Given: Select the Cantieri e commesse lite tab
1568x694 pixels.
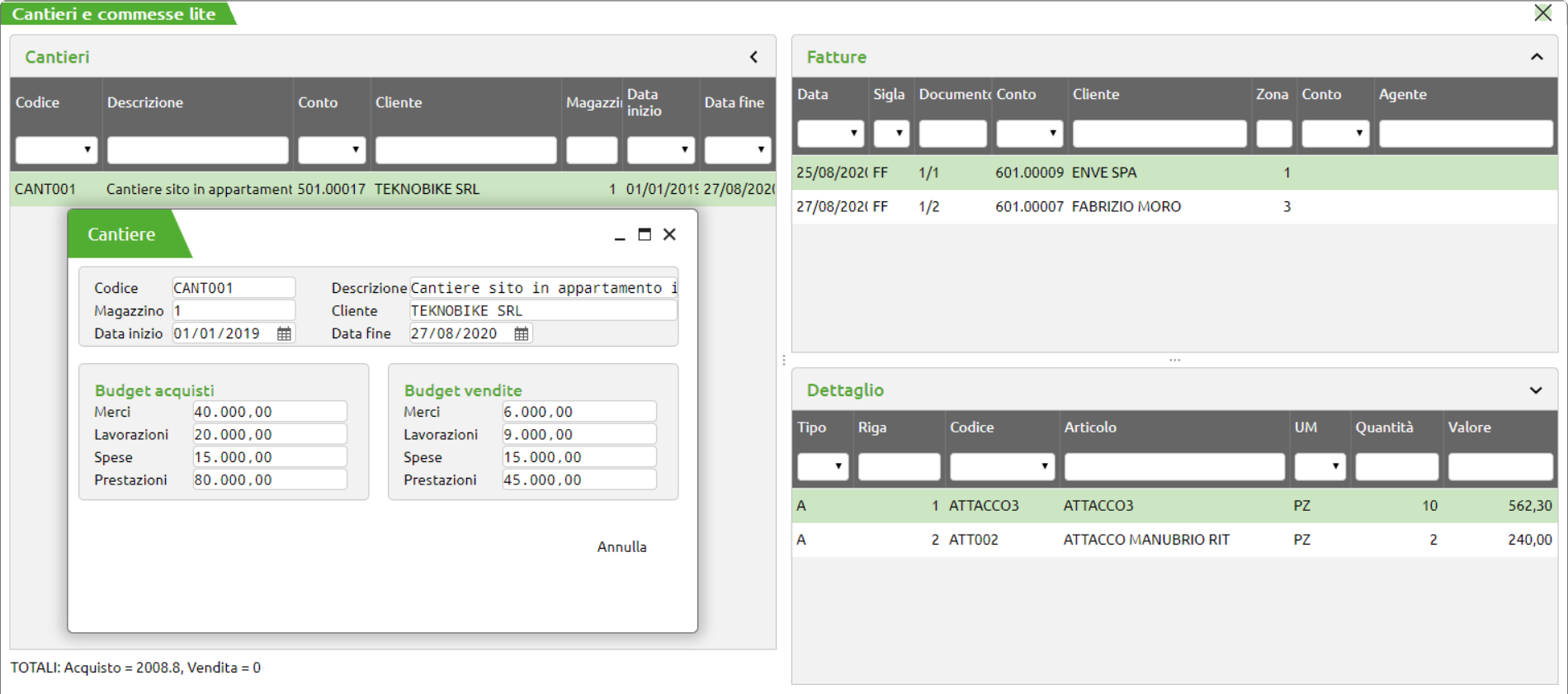Looking at the screenshot, I should click(x=114, y=14).
